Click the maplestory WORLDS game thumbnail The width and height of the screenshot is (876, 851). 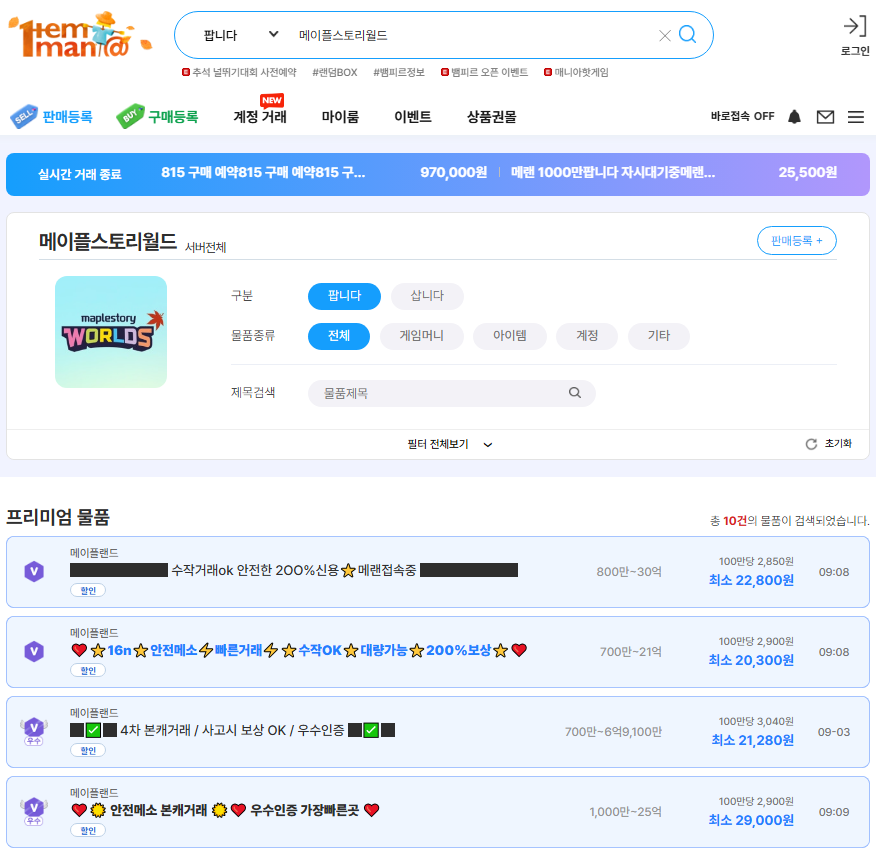coord(111,332)
